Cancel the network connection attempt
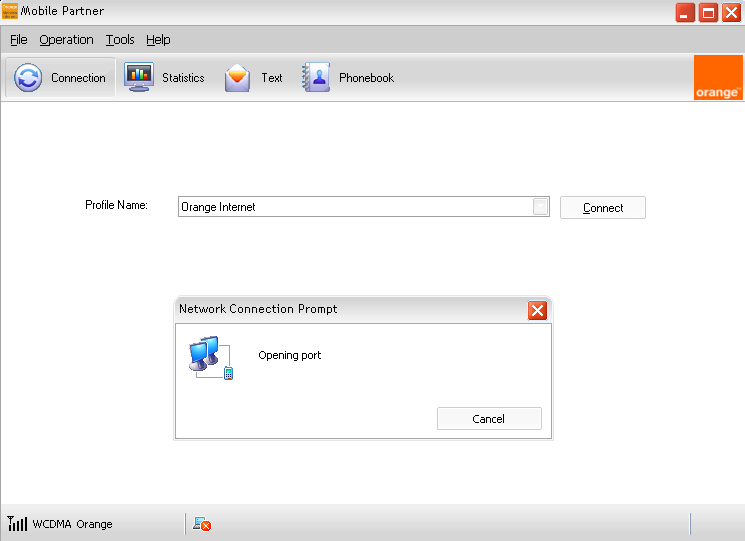The image size is (745, 541). click(x=489, y=418)
